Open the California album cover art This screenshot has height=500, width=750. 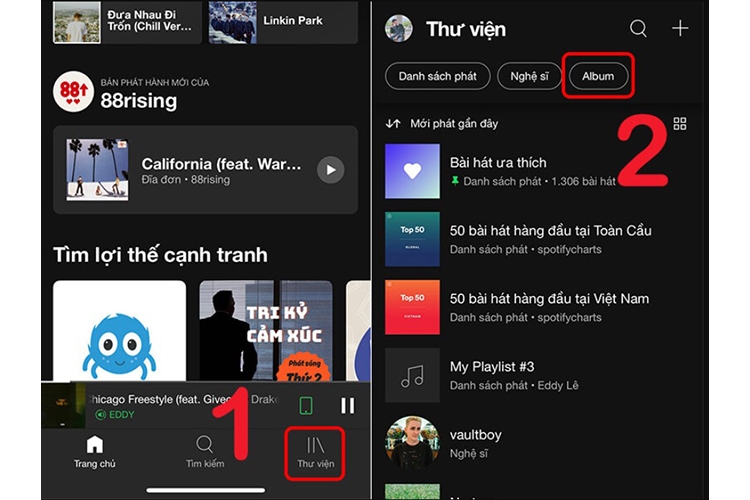pyautogui.click(x=97, y=169)
